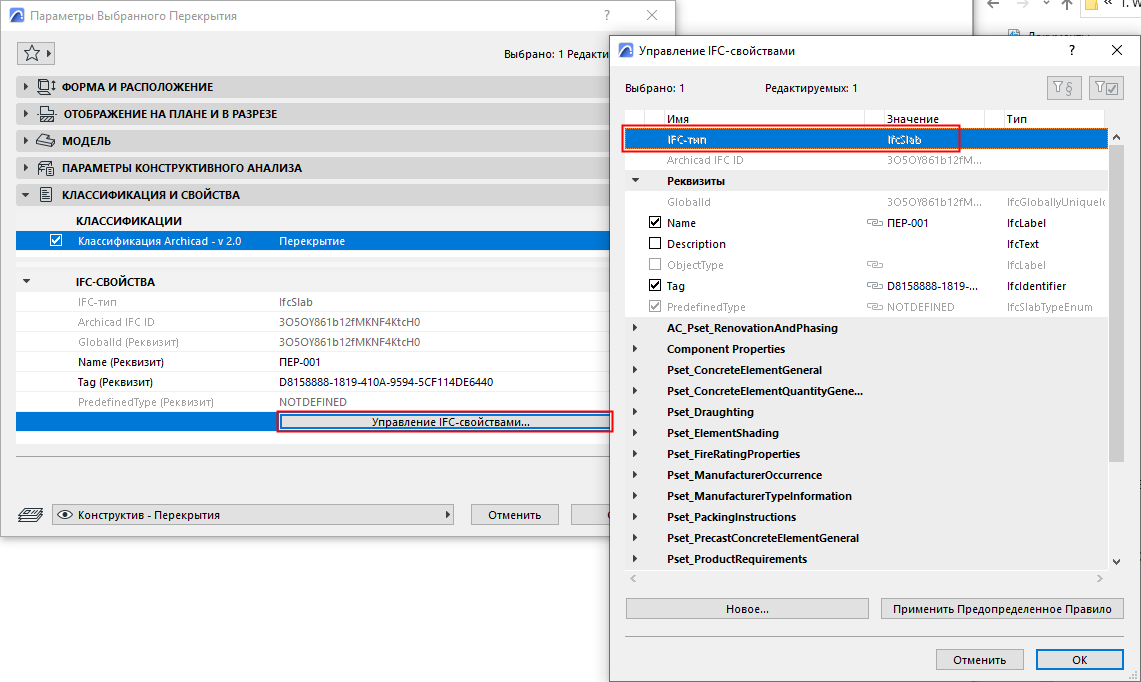Confirm the IFC properties dialog with OK
The width and height of the screenshot is (1141, 682).
point(1079,659)
